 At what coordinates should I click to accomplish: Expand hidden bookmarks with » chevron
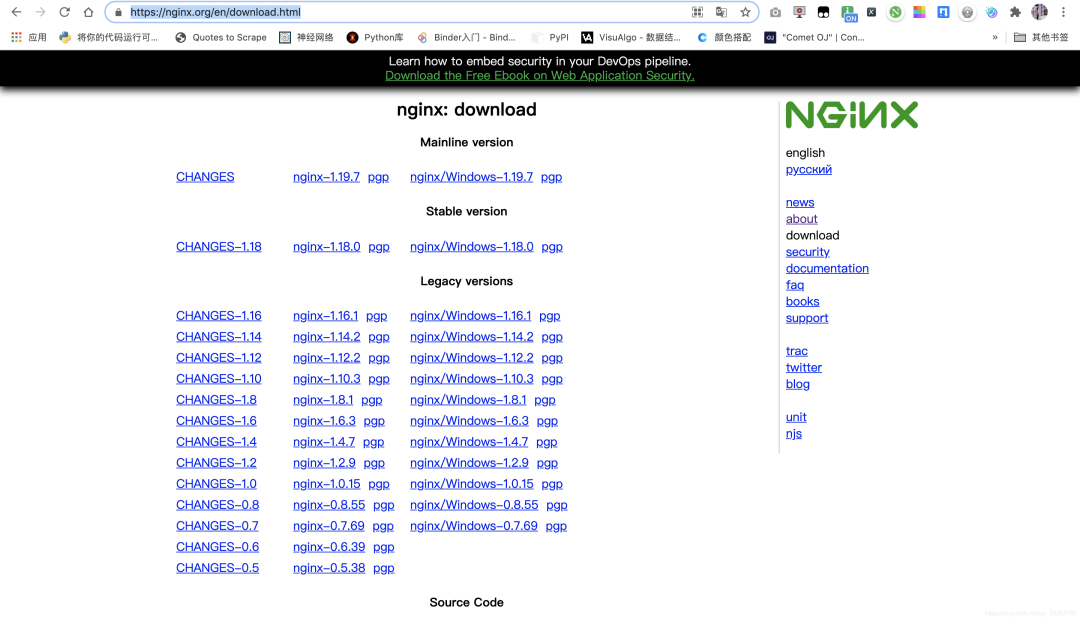pyautogui.click(x=995, y=37)
